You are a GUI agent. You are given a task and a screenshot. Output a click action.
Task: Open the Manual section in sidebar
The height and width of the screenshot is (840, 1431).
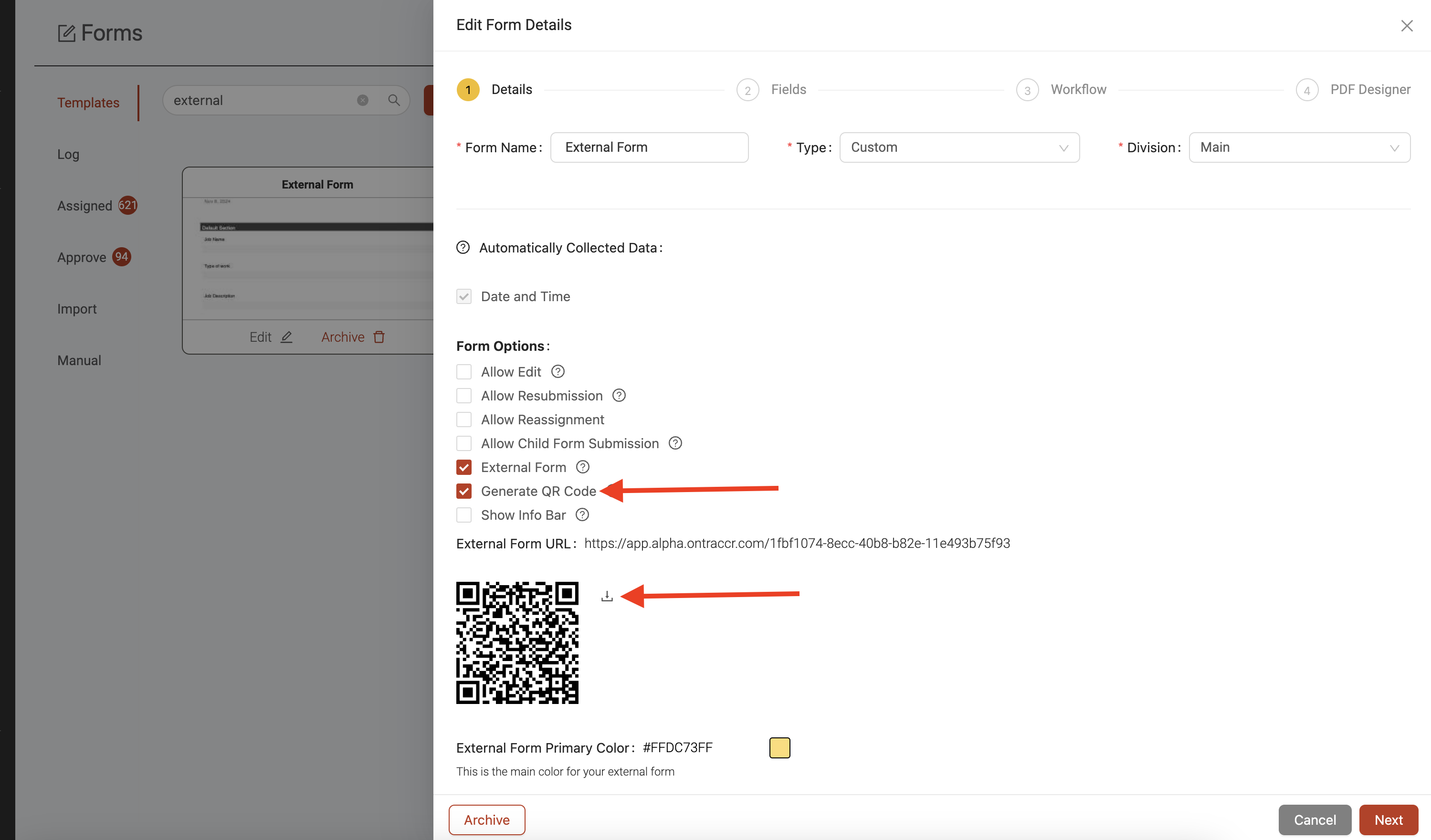click(x=79, y=361)
